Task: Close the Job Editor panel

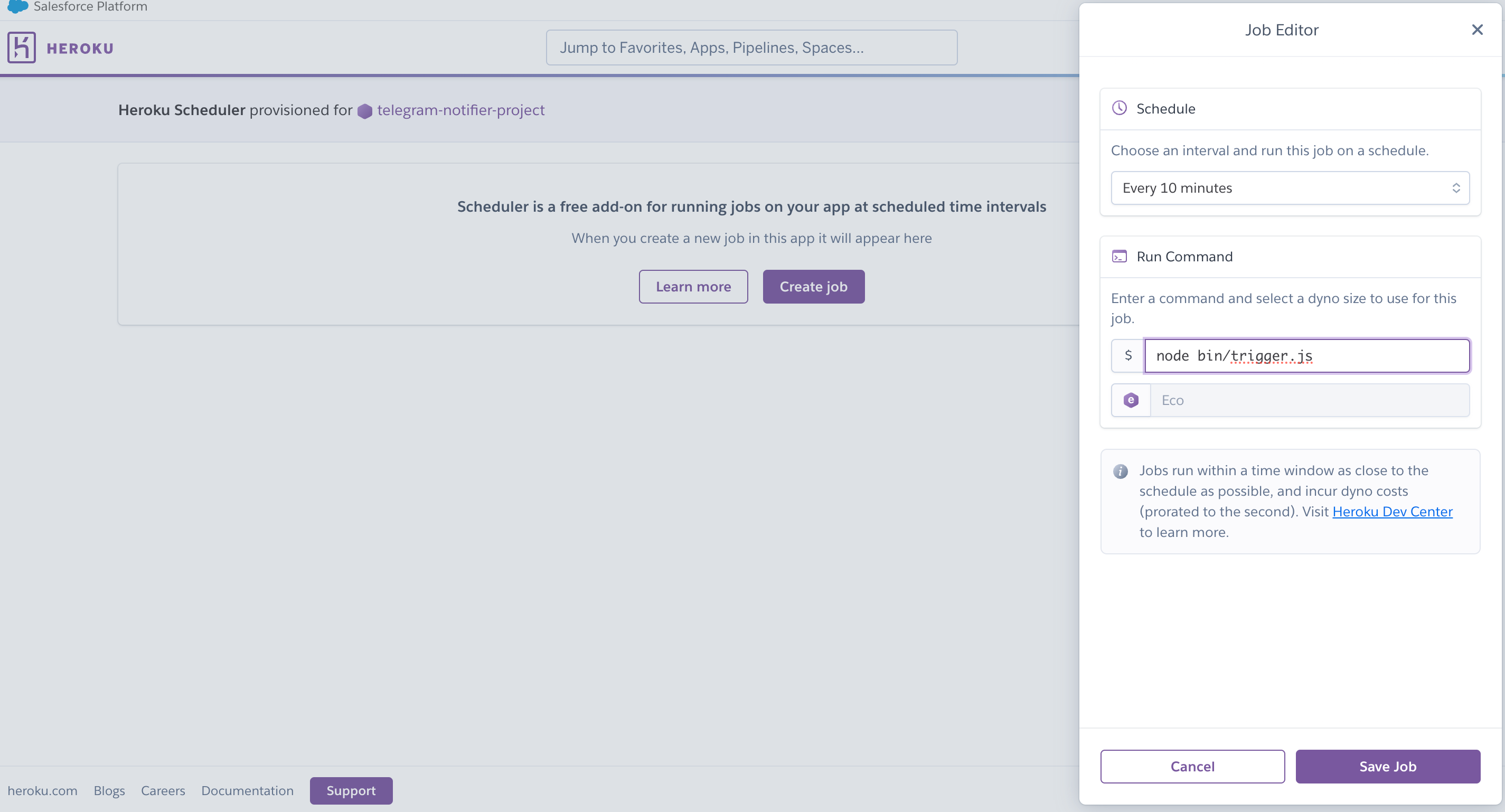Action: point(1478,29)
